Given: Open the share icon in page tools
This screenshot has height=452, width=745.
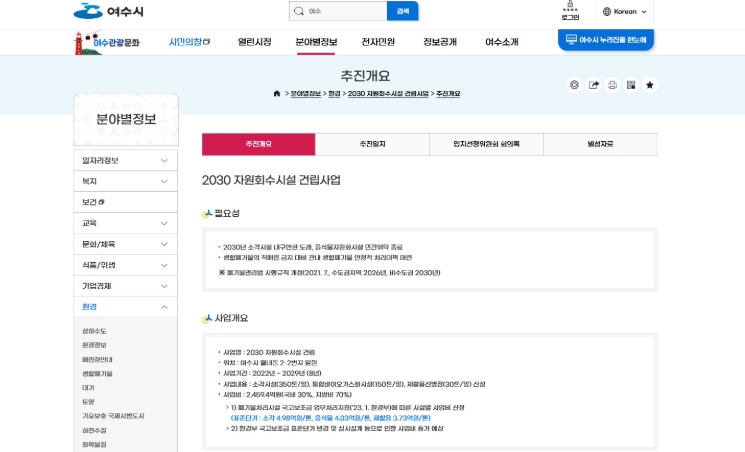Looking at the screenshot, I should coord(593,85).
